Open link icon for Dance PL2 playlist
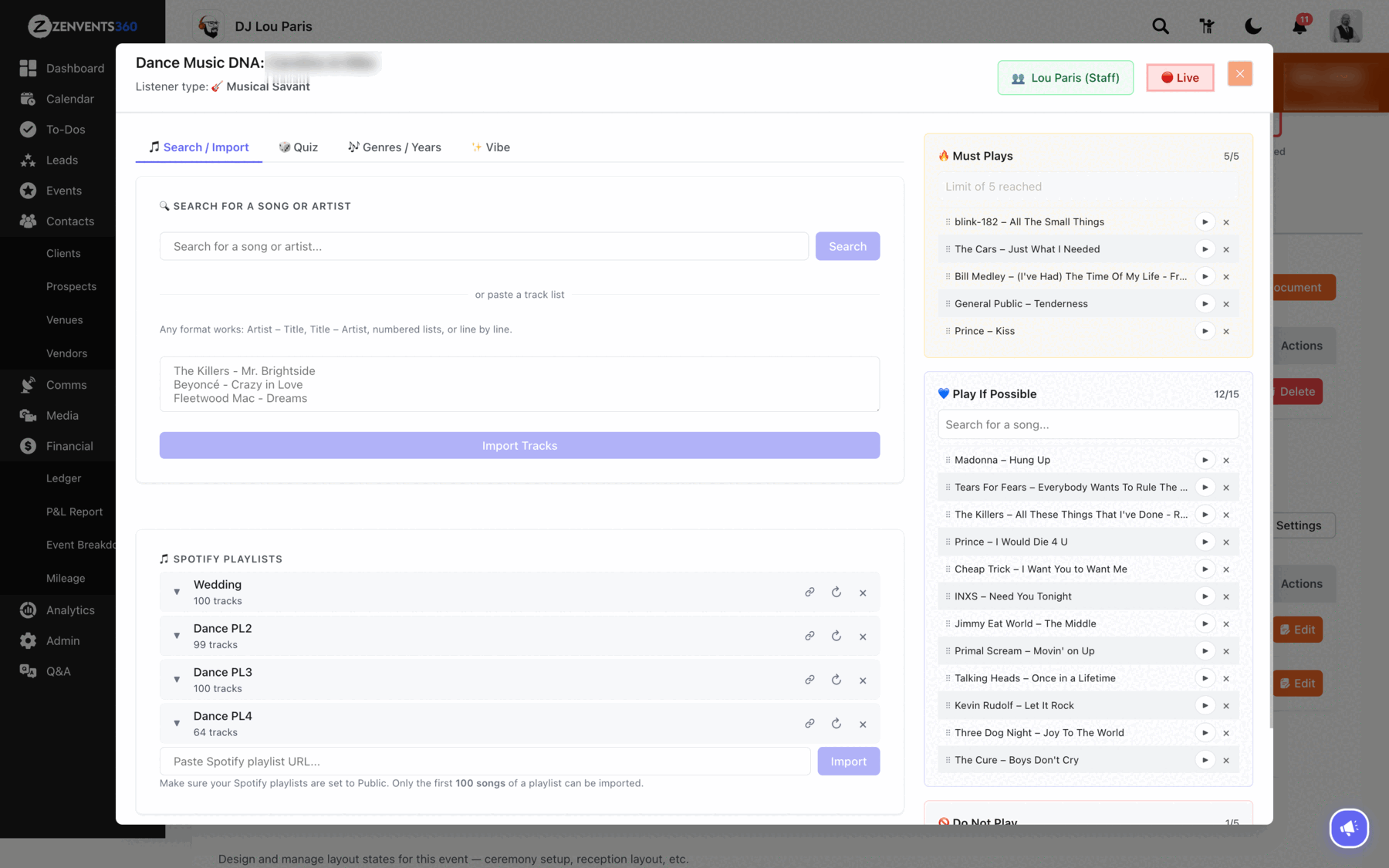 pyautogui.click(x=809, y=637)
